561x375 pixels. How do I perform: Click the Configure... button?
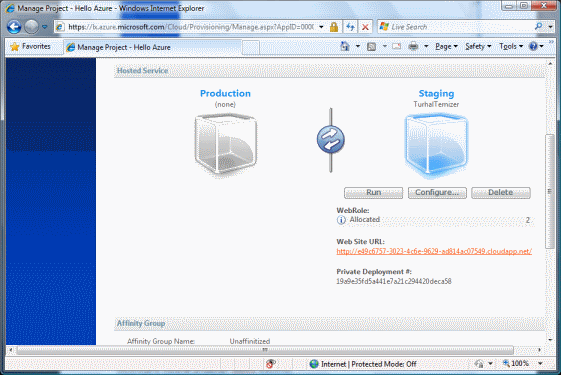coord(437,193)
